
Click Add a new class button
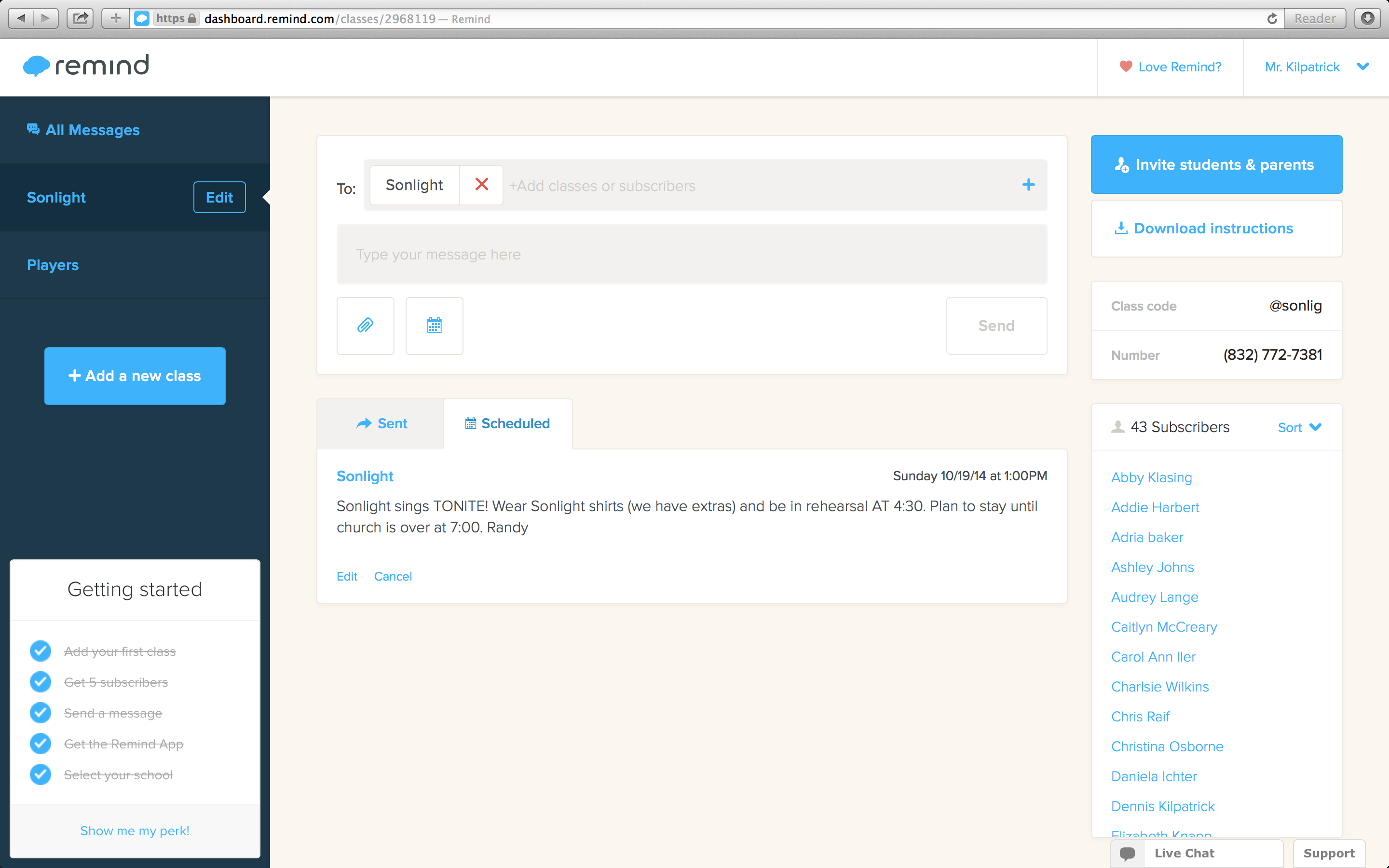(x=135, y=376)
